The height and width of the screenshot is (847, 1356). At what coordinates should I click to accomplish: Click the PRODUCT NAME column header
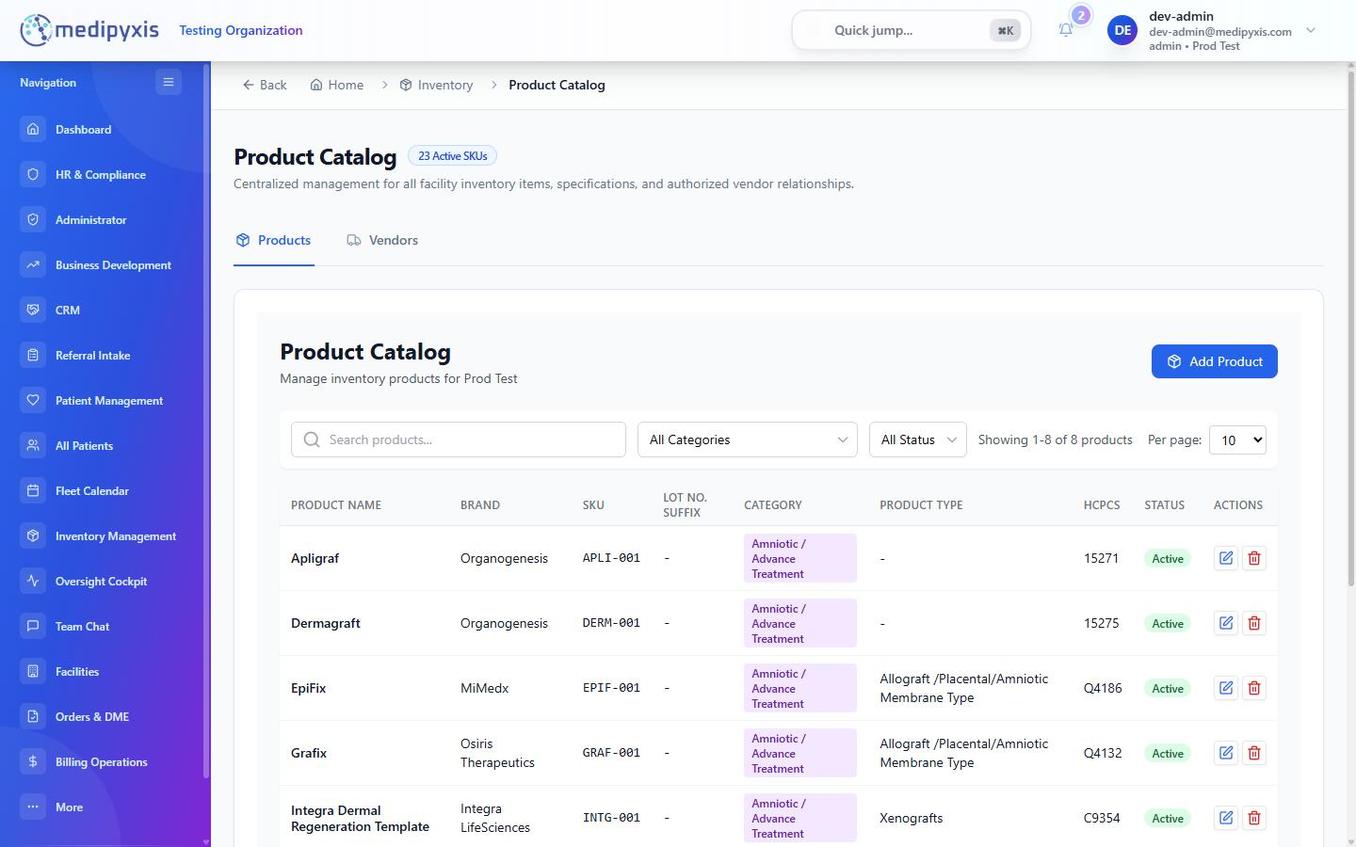click(336, 505)
